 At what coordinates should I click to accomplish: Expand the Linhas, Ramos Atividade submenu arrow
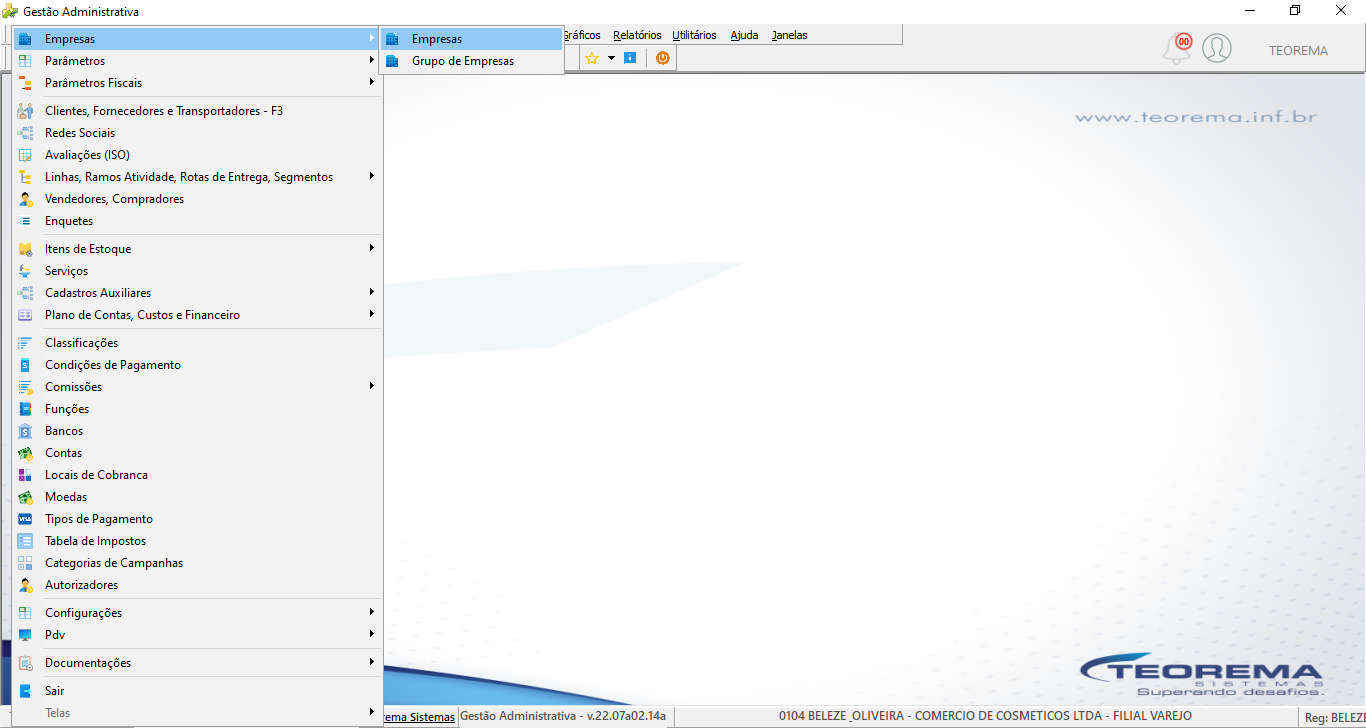click(x=371, y=177)
